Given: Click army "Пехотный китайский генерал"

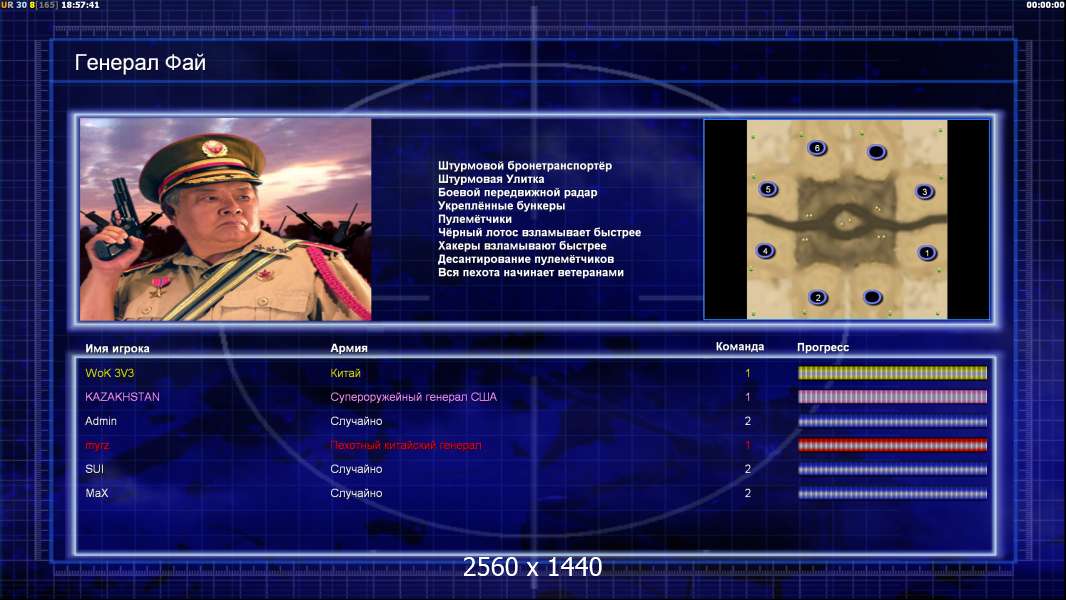Looking at the screenshot, I should point(406,446).
